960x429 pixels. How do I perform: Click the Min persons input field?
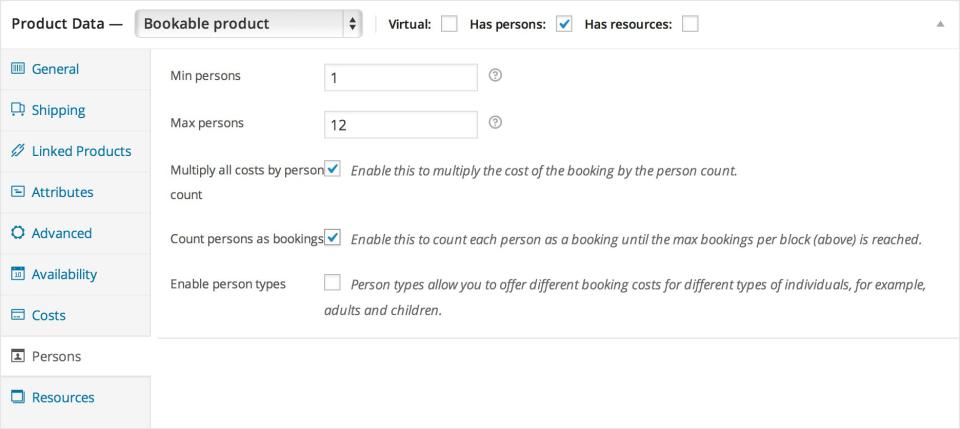point(401,78)
